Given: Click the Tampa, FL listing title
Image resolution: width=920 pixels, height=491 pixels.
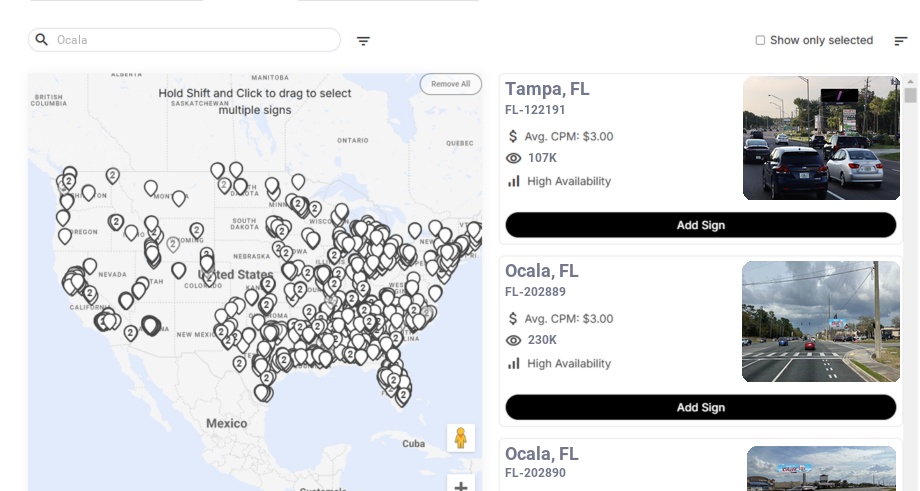Looking at the screenshot, I should pyautogui.click(x=547, y=89).
